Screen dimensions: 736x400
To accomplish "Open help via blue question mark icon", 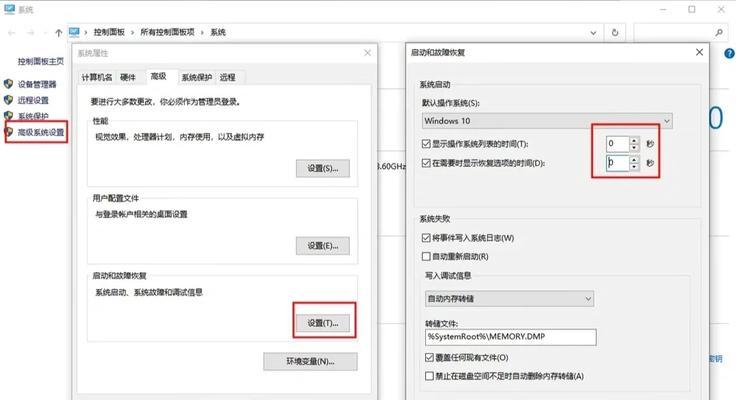I will [729, 54].
